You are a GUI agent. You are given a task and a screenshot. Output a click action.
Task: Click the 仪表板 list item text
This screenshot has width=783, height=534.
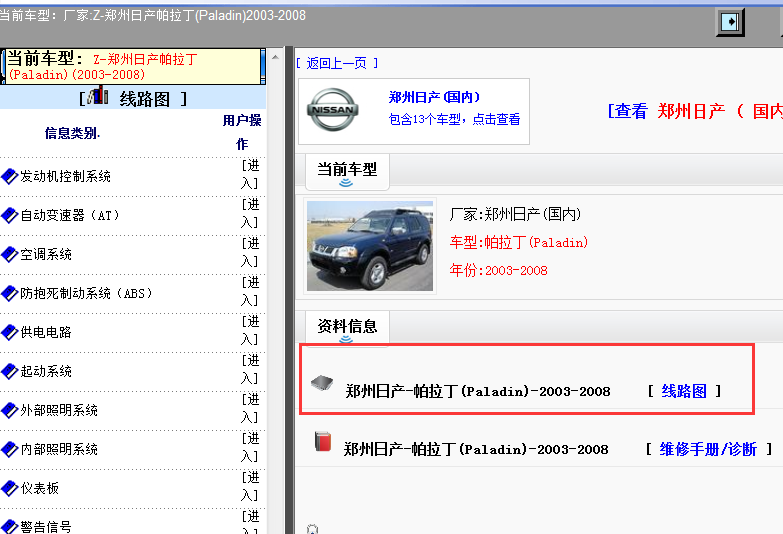tap(39, 488)
